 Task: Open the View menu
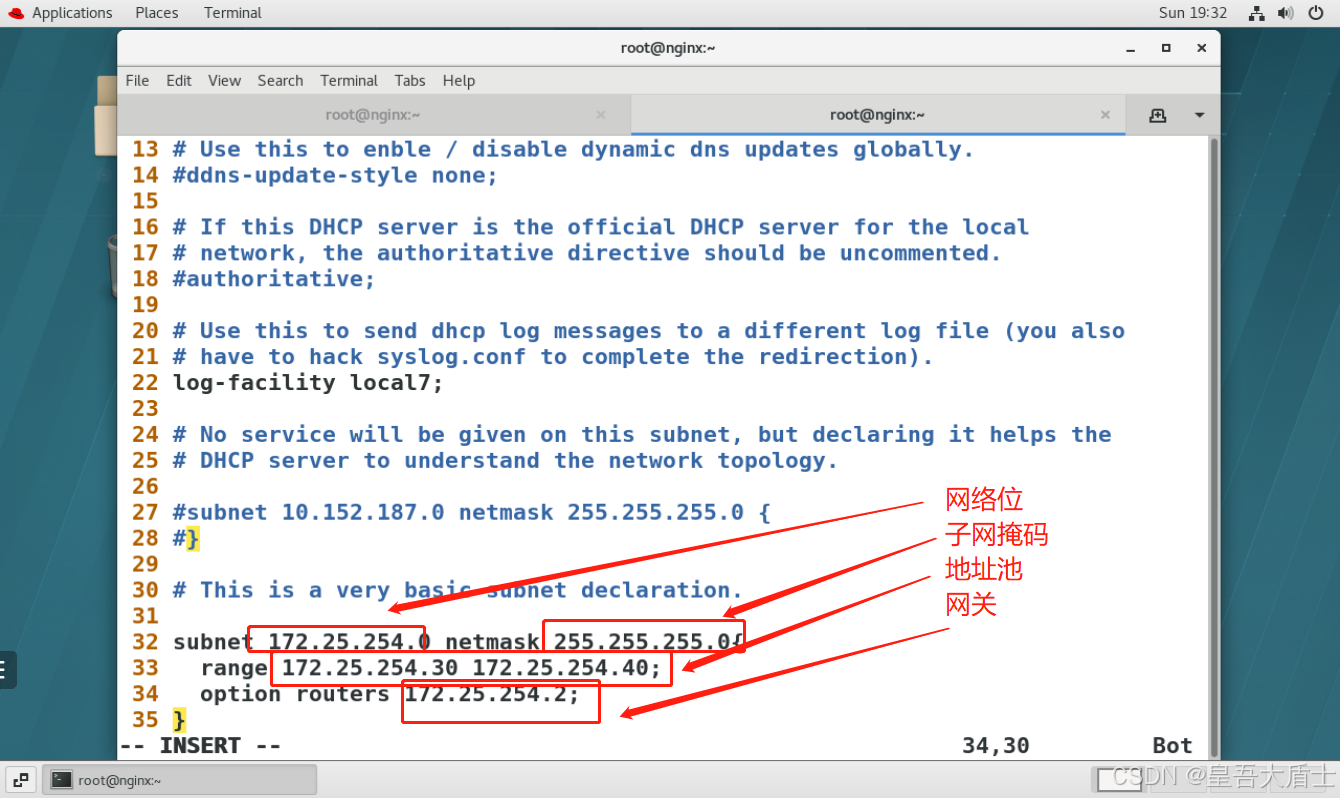(x=224, y=80)
